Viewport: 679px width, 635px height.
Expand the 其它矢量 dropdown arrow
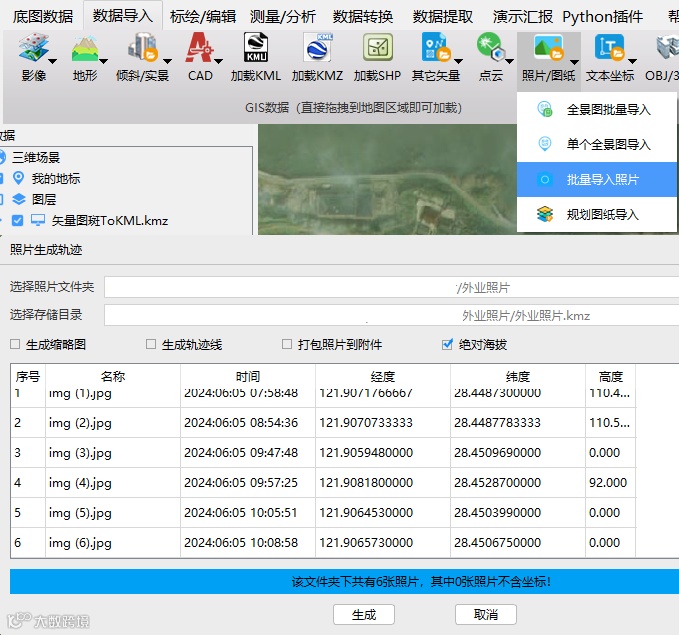point(459,62)
